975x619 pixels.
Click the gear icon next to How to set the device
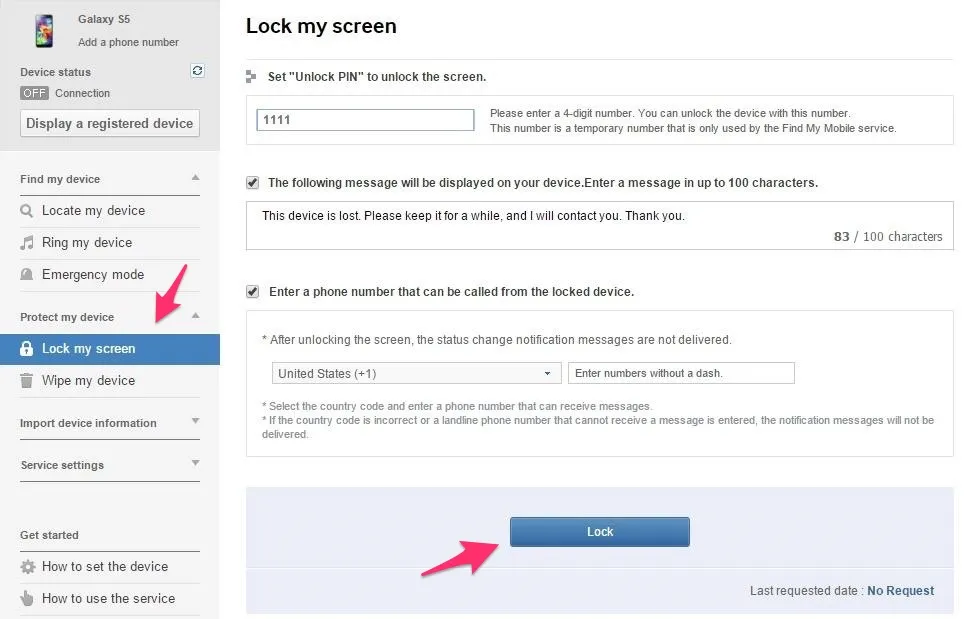pos(27,567)
